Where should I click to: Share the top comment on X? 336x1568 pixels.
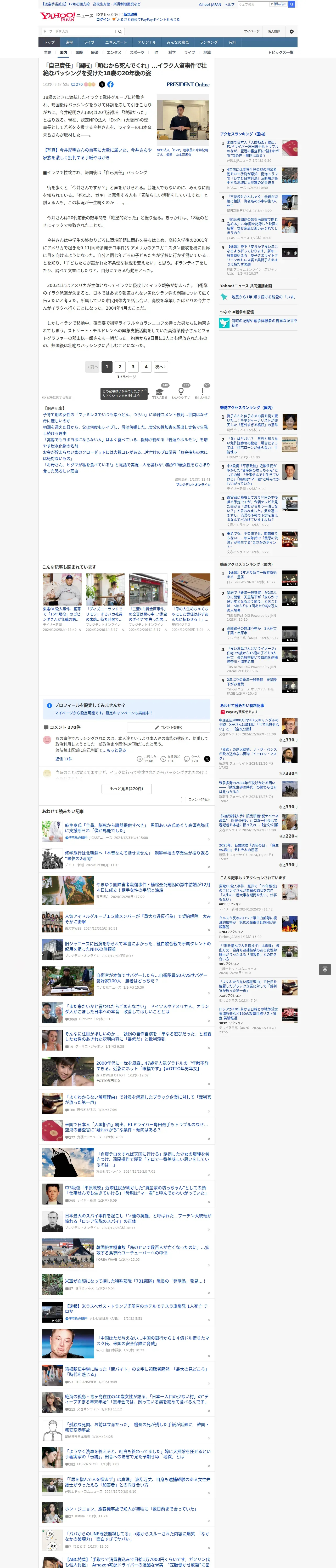click(207, 759)
